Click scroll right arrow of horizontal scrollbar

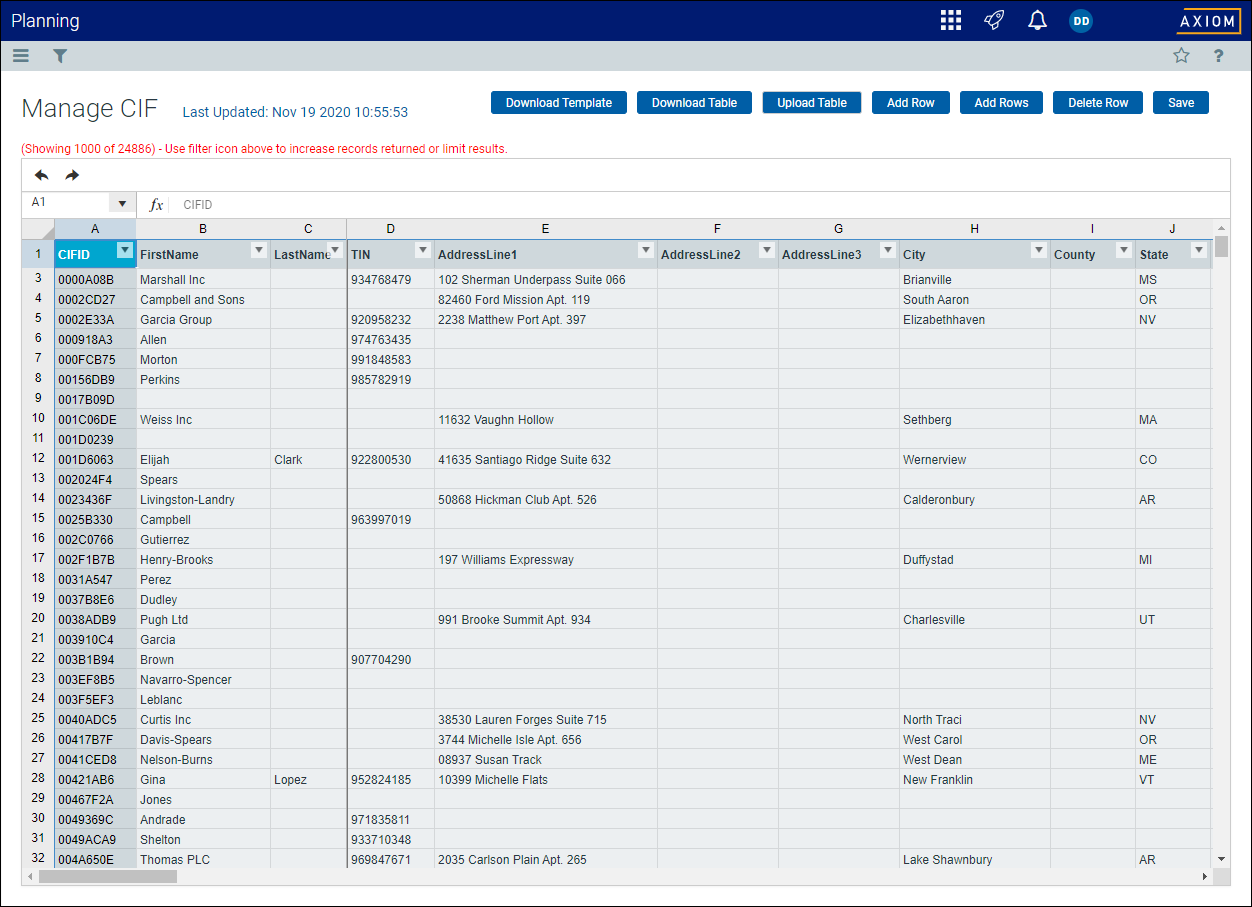(1205, 876)
